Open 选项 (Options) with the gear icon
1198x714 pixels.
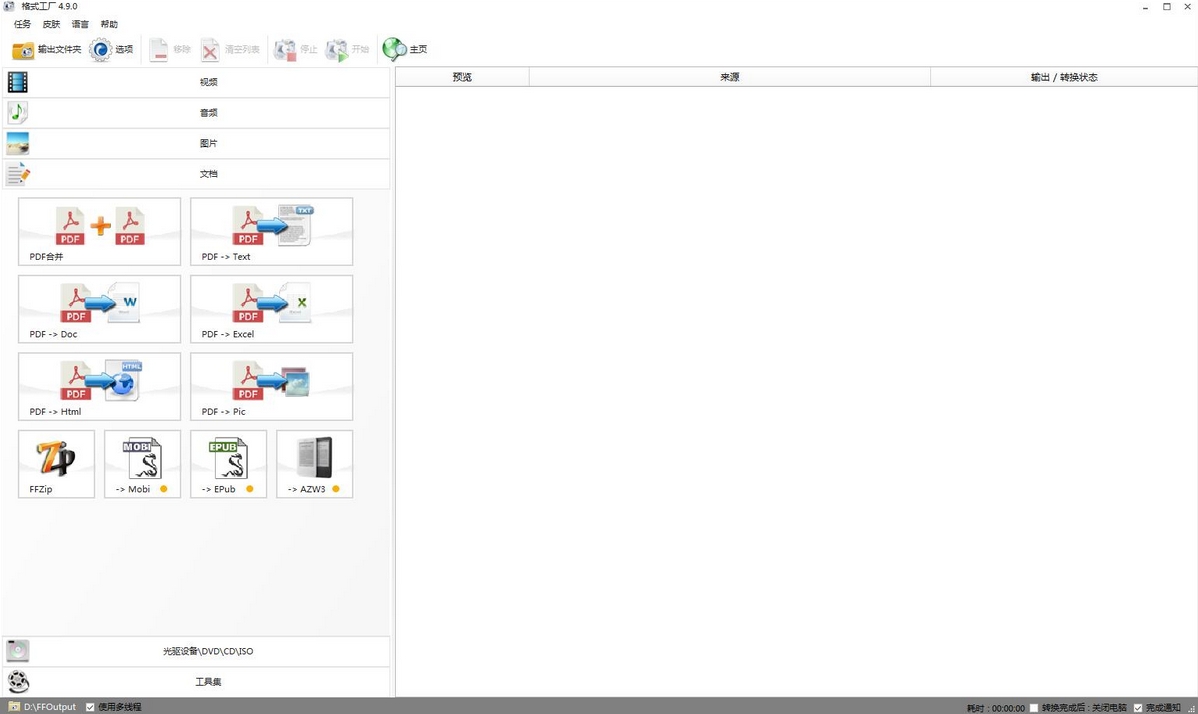[x=111, y=50]
